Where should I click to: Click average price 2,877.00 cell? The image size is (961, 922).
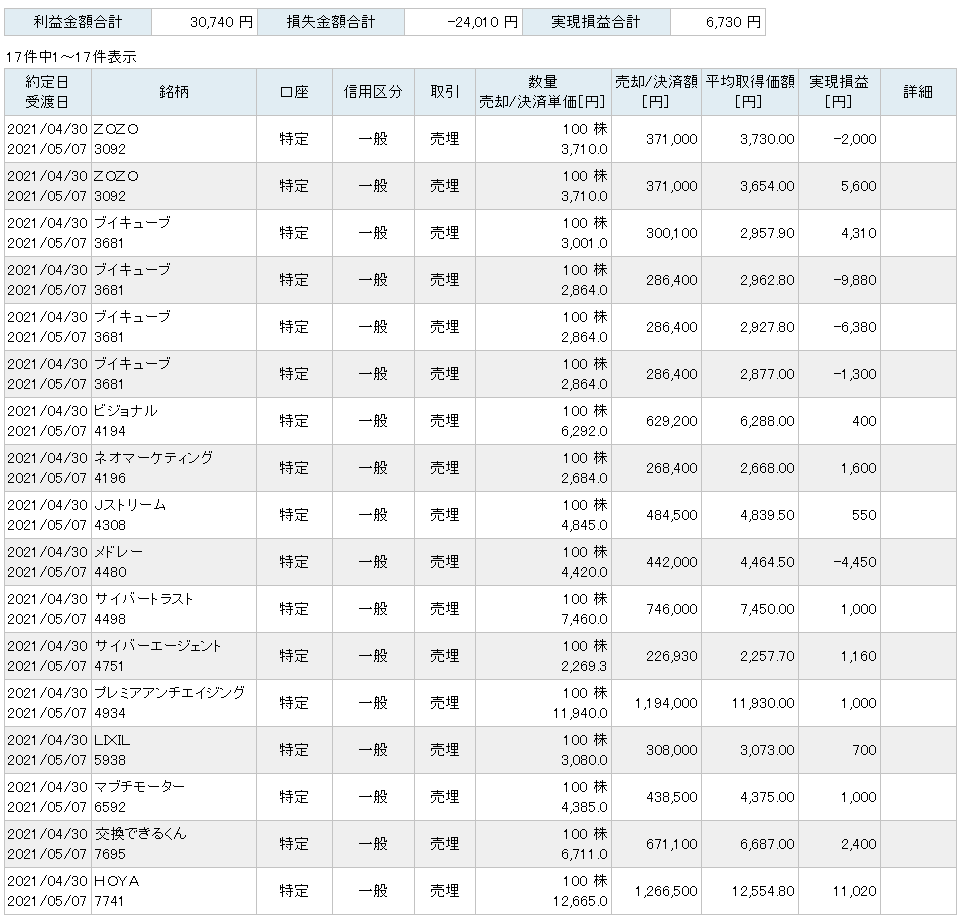point(750,374)
